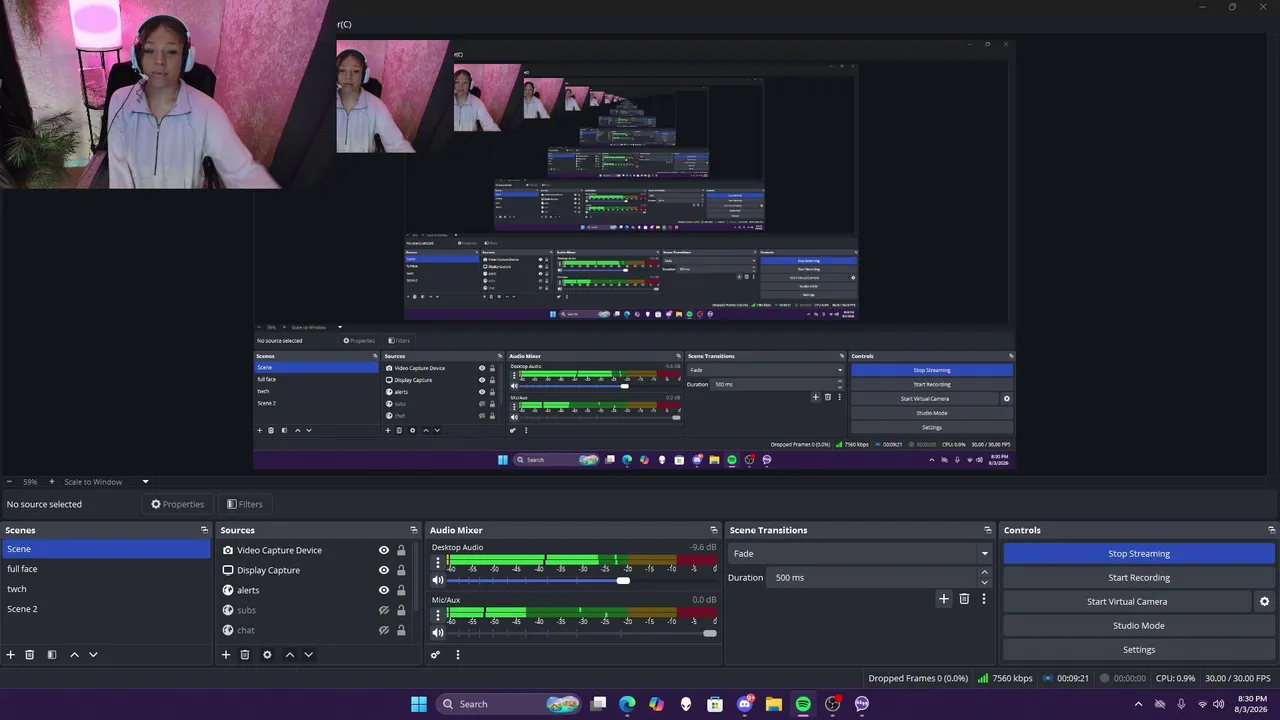Pop out the Audio Mixer dock
The height and width of the screenshot is (720, 1280).
714,530
